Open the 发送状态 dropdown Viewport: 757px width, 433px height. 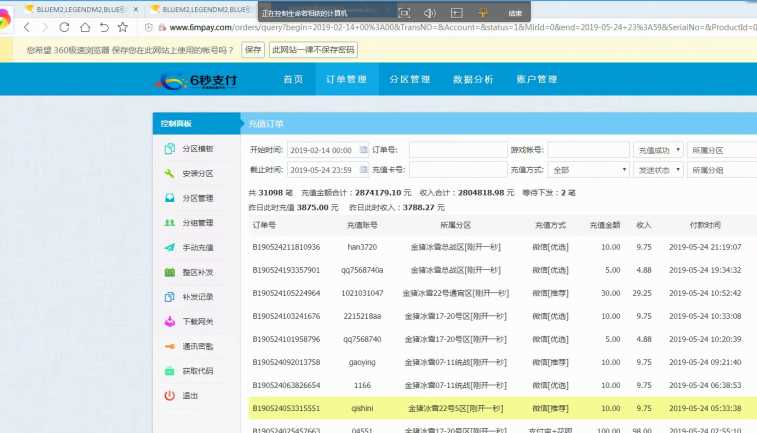point(658,170)
